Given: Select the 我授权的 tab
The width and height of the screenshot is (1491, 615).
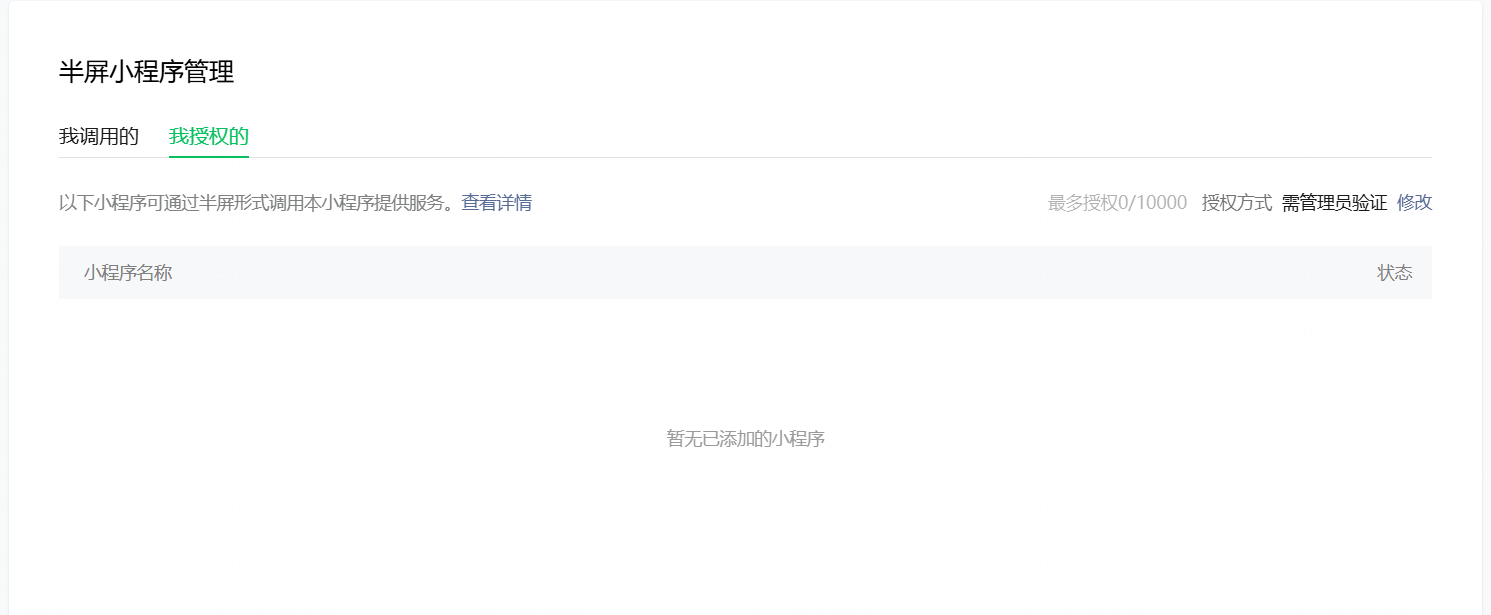Looking at the screenshot, I should [209, 137].
